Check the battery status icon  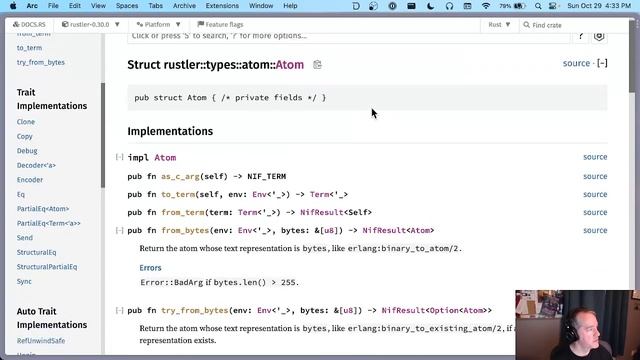coord(520,6)
